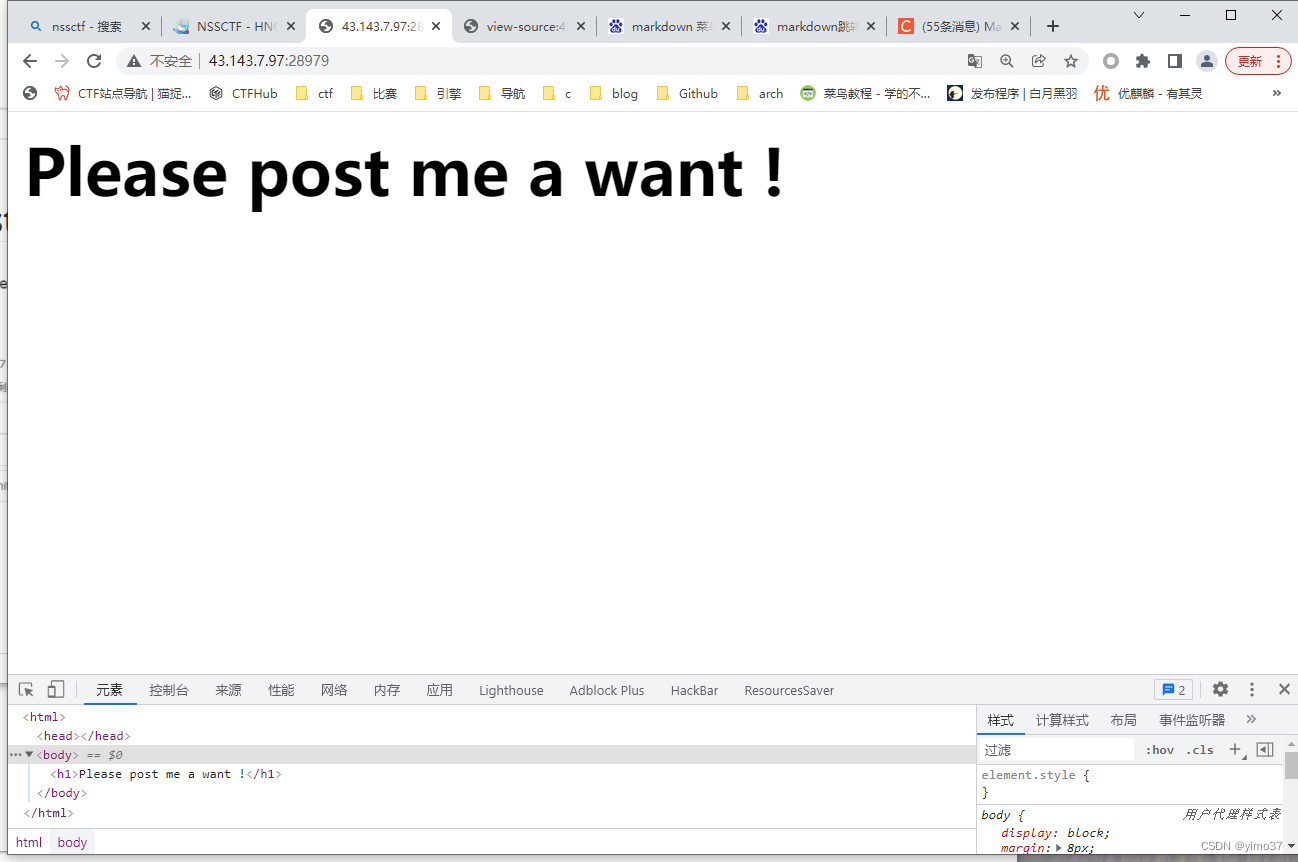This screenshot has height=862, width=1298.
Task: Add a new style rule with plus icon
Action: pyautogui.click(x=1235, y=749)
